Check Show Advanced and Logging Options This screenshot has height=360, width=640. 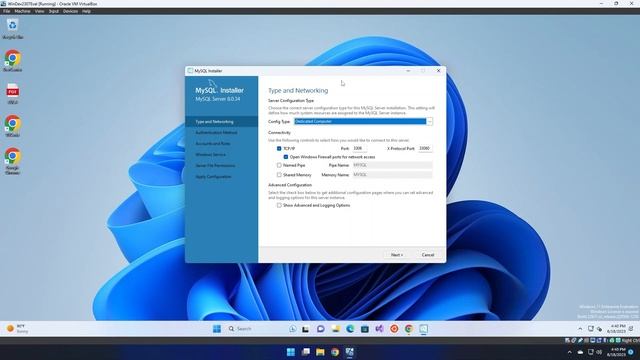(x=279, y=205)
